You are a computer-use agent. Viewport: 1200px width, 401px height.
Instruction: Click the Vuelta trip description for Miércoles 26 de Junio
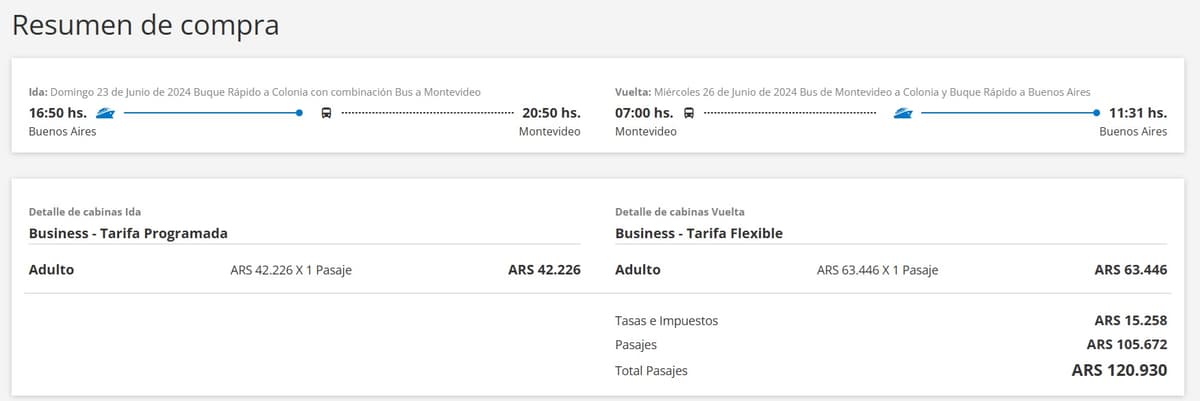tap(852, 92)
